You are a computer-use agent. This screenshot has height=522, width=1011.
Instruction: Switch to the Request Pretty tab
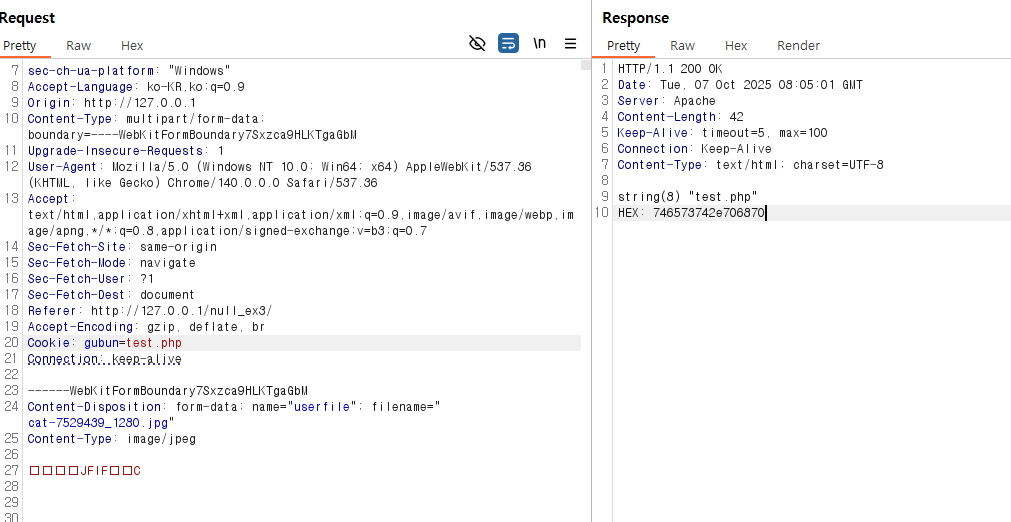[19, 45]
